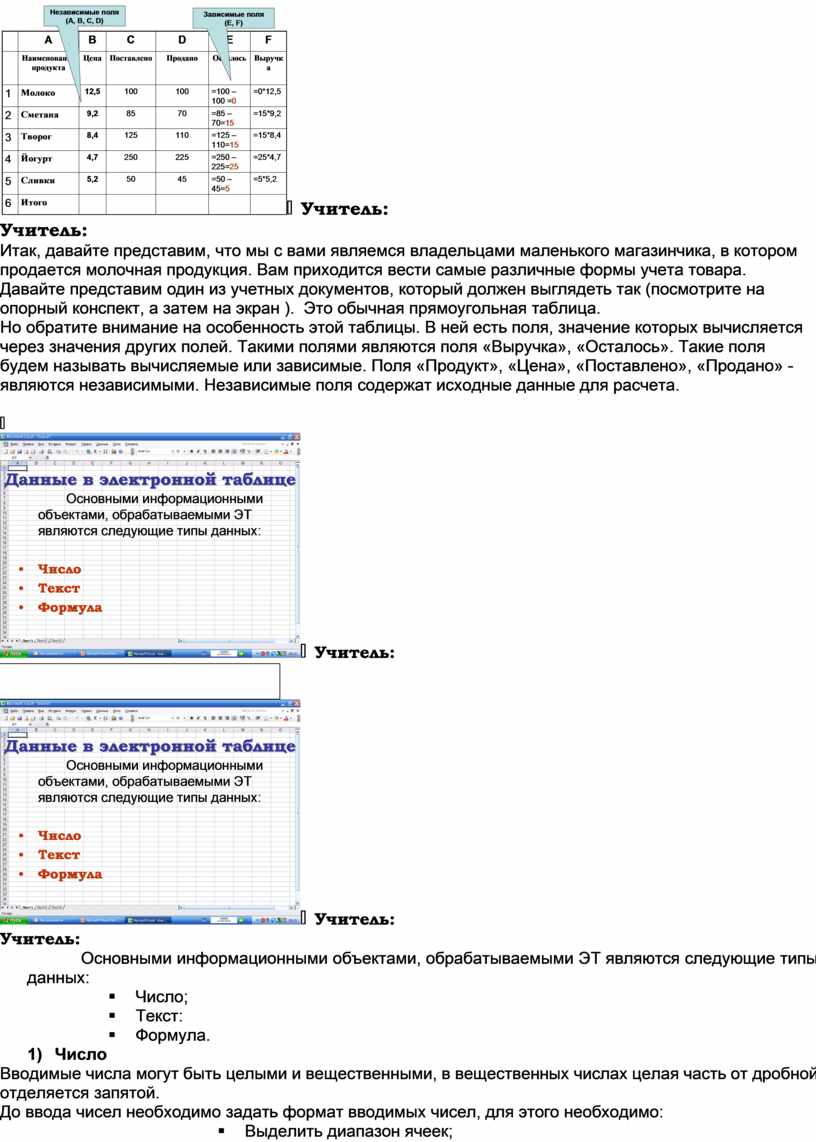Screen dimensions: 816x1142
Task: Click the 'Сметана' product cell
Action: click(x=49, y=118)
